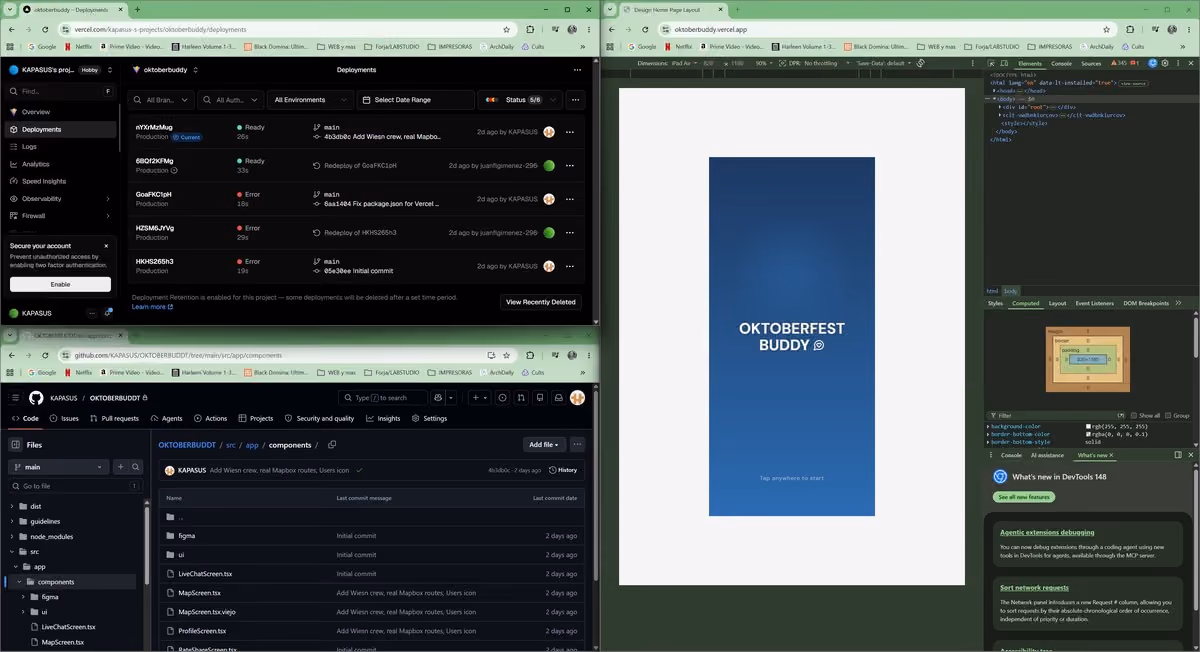Expand the dist folder in file tree
1200x652 pixels.
(11, 506)
